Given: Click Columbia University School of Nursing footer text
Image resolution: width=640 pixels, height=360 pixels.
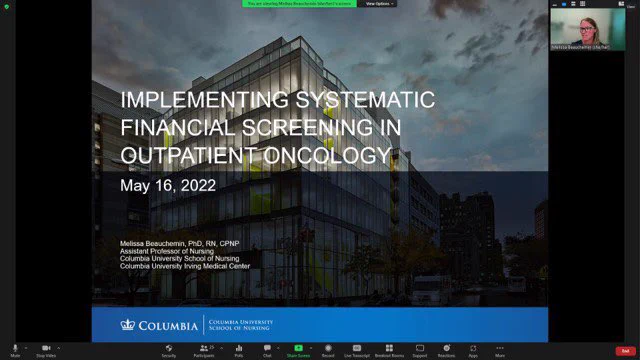Looking at the screenshot, I should pyautogui.click(x=240, y=325).
